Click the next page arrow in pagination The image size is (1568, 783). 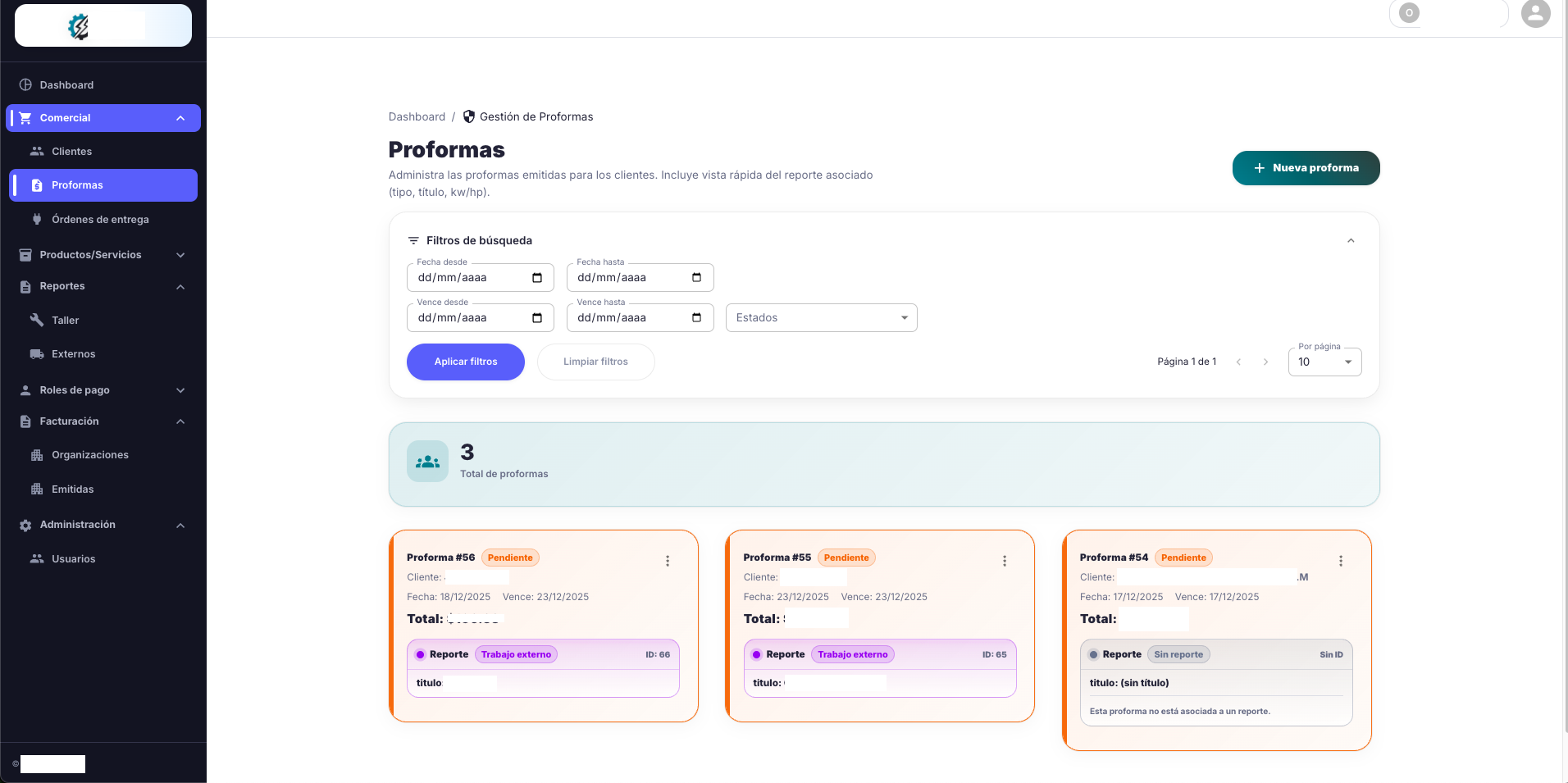click(1265, 362)
